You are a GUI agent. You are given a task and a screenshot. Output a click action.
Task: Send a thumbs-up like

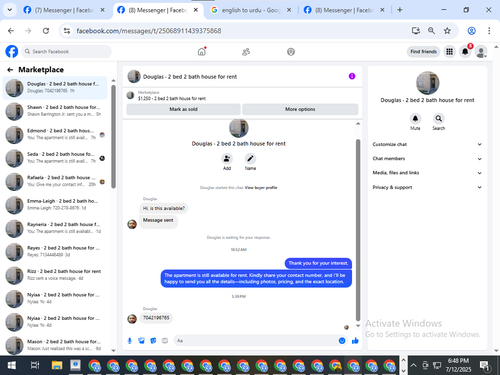pyautogui.click(x=355, y=341)
